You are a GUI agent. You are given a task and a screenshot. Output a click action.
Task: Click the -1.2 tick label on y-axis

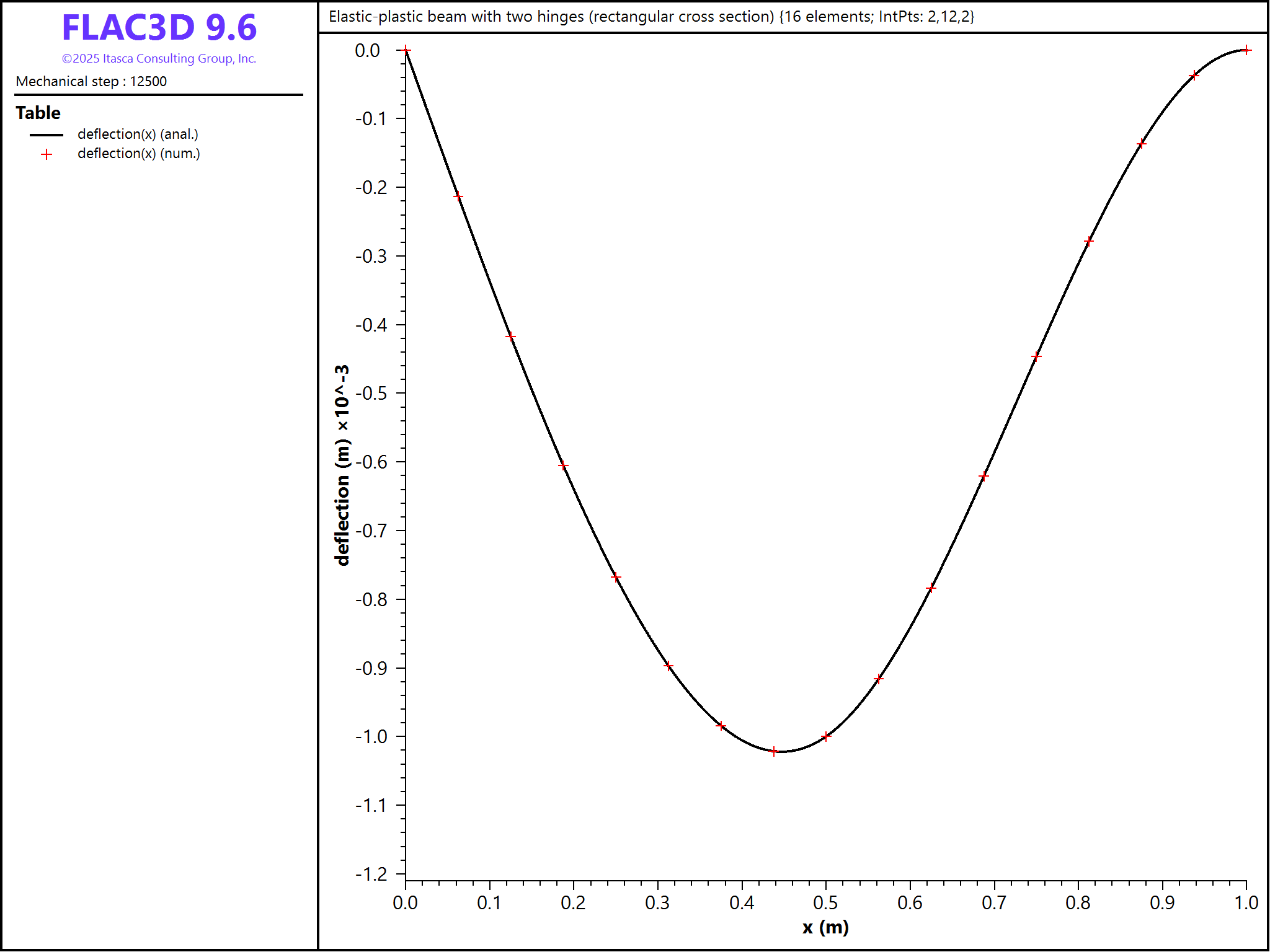click(371, 874)
